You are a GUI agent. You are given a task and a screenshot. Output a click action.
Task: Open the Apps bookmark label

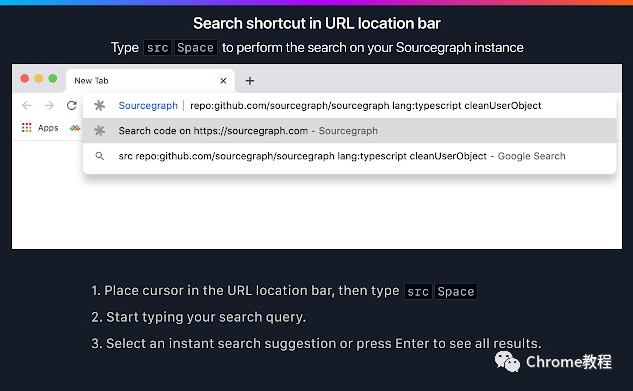pyautogui.click(x=48, y=128)
